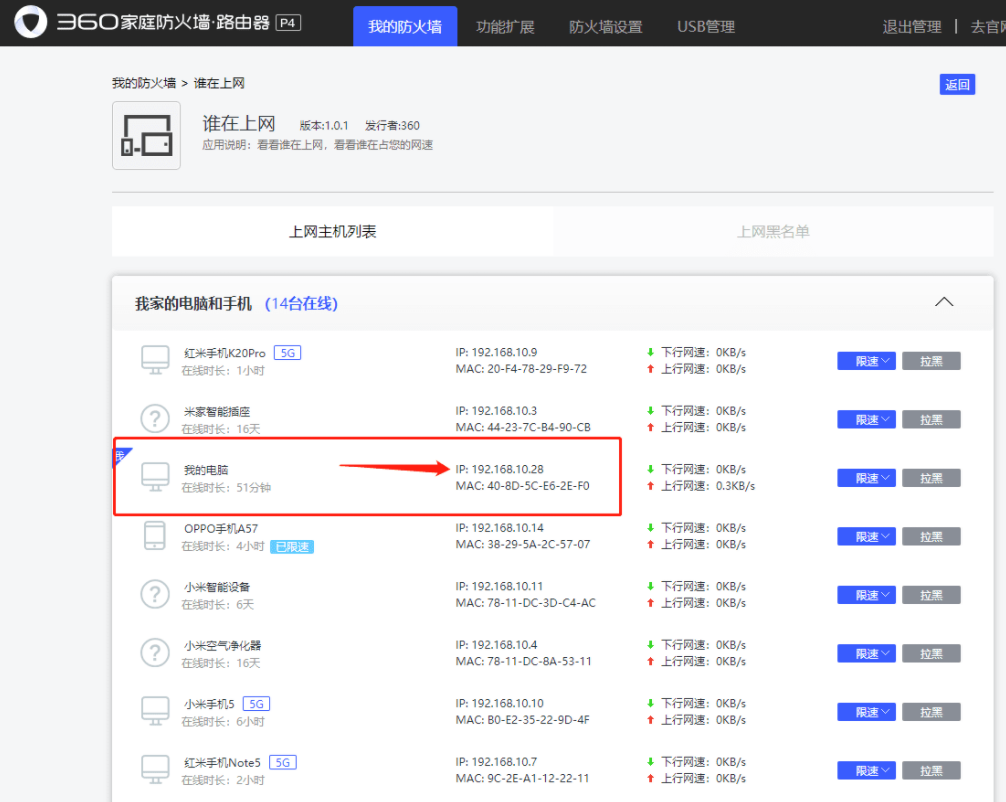Open the 限速 dropdown for 小米空气净化器

click(866, 653)
